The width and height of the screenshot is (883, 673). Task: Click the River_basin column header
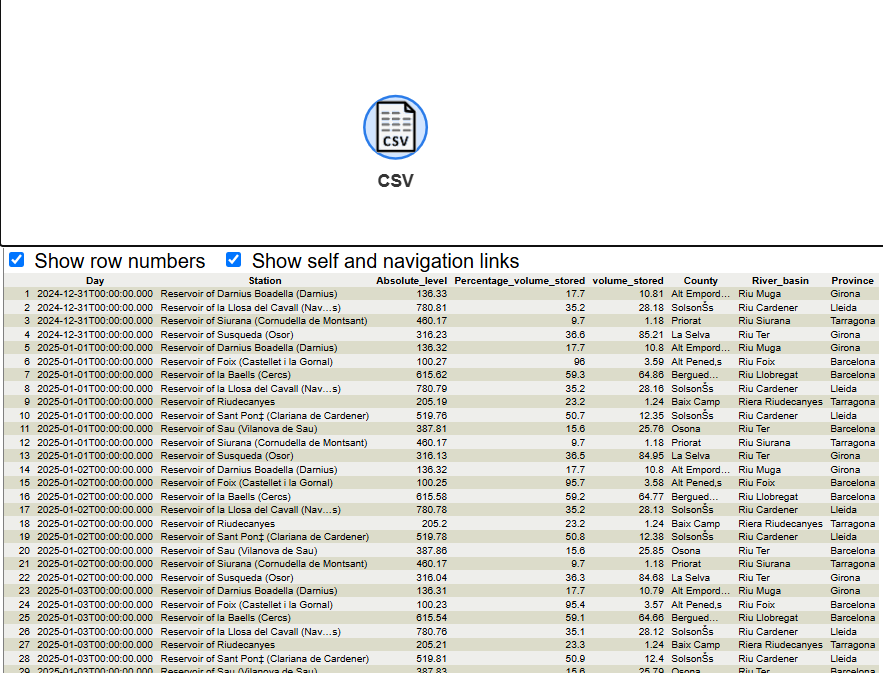click(x=780, y=281)
